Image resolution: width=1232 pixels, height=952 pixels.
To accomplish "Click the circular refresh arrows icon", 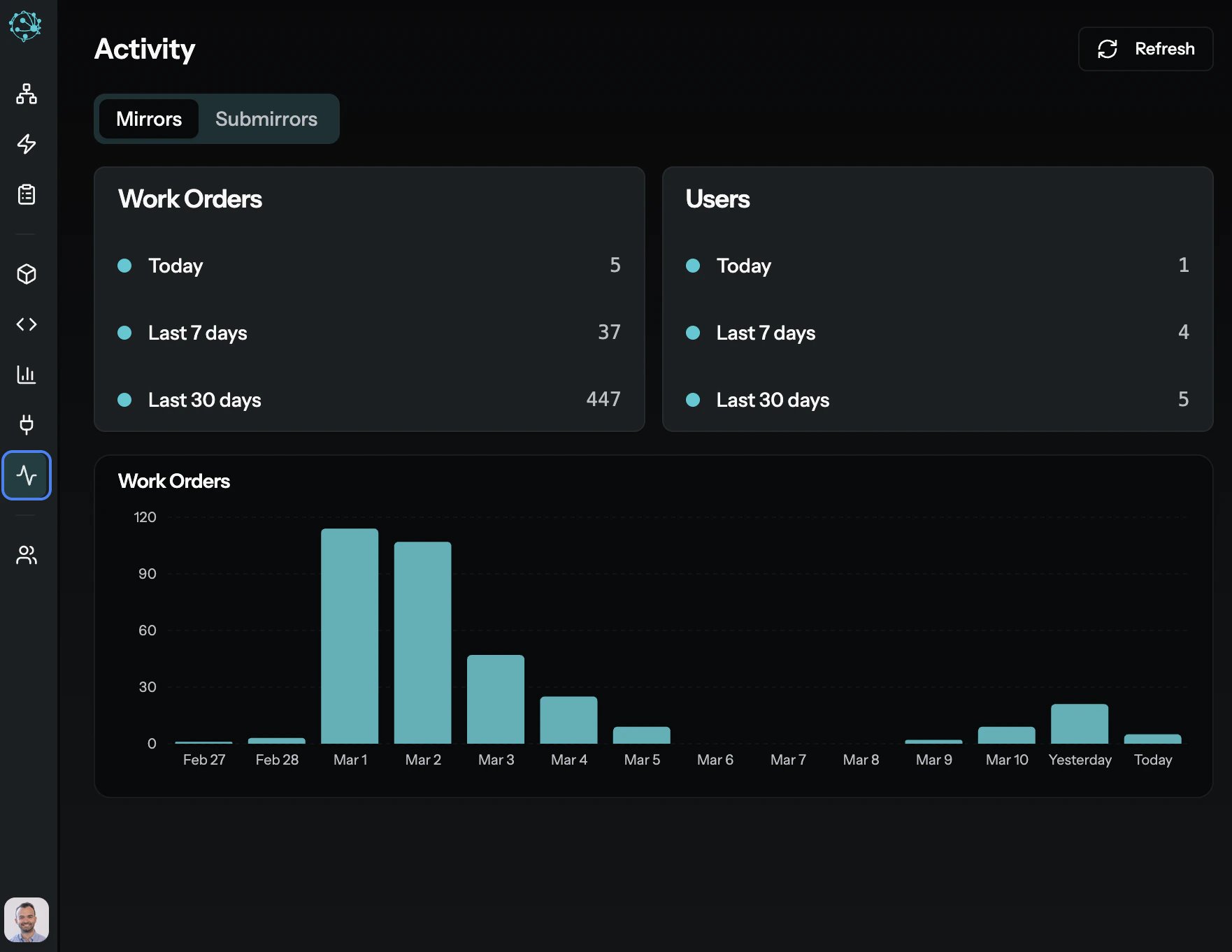I will (x=1108, y=49).
